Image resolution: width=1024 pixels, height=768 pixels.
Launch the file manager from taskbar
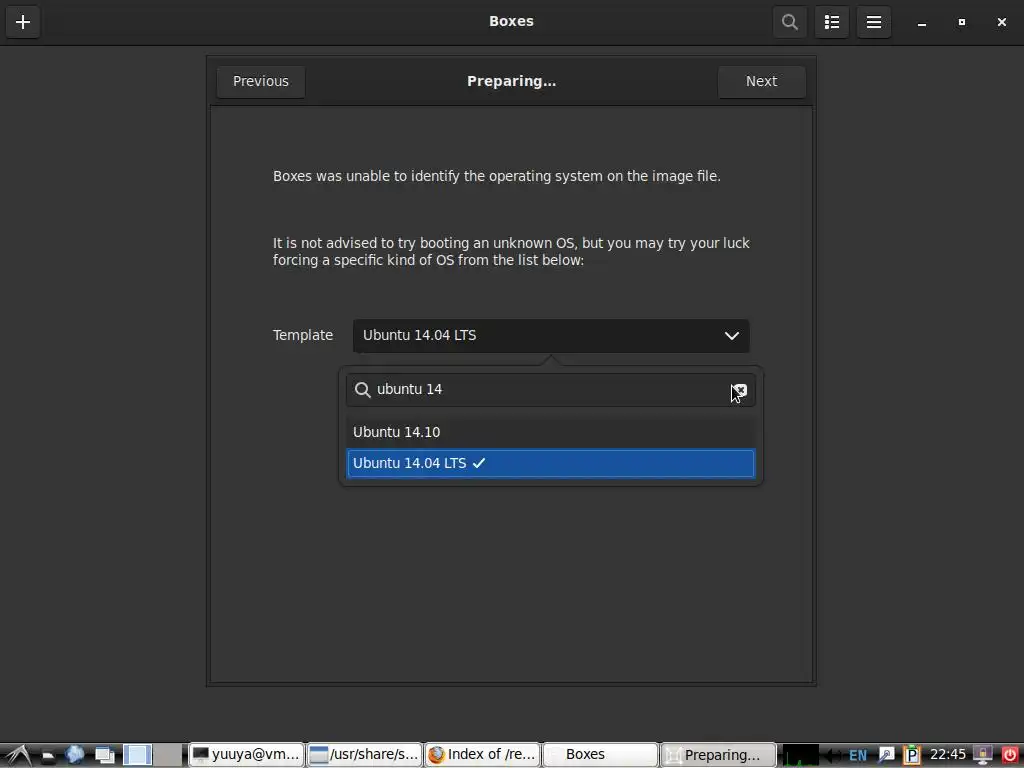click(x=48, y=756)
